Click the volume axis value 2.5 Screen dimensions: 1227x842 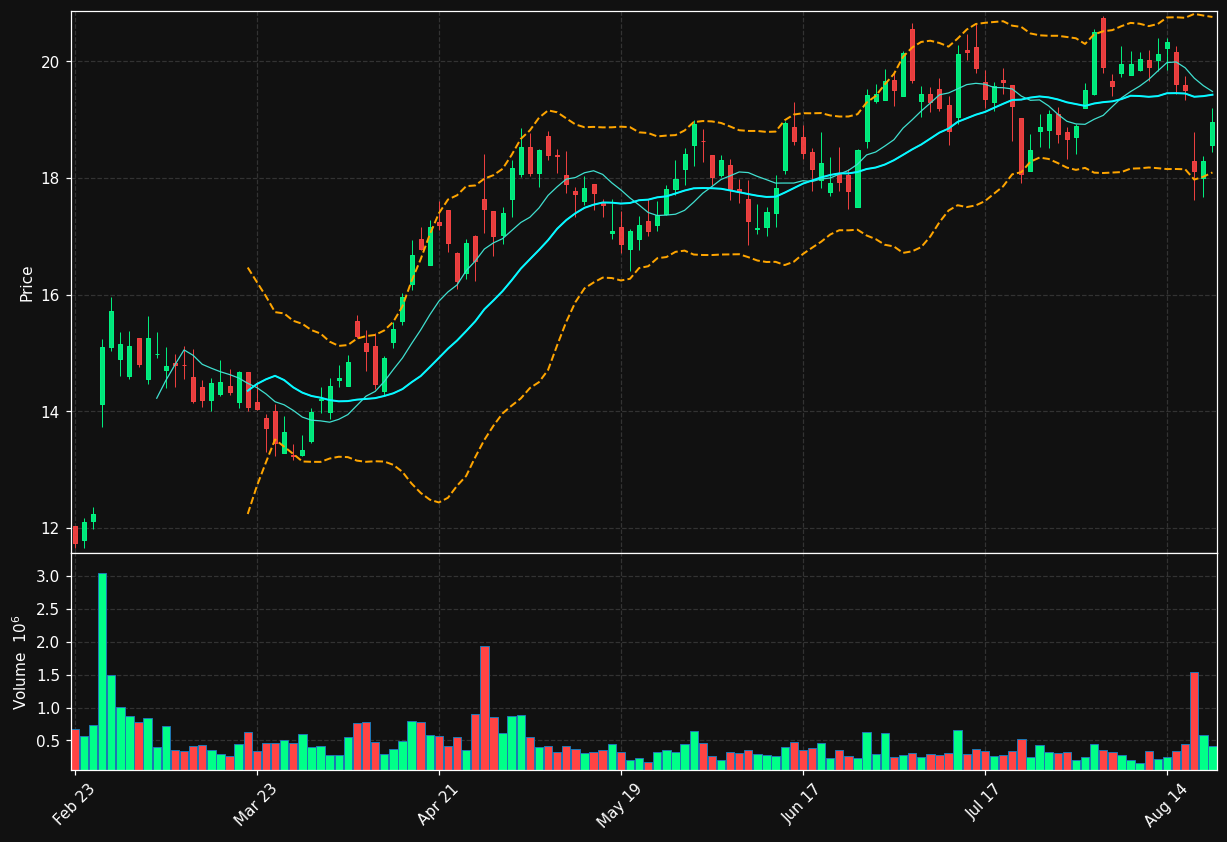click(x=49, y=610)
